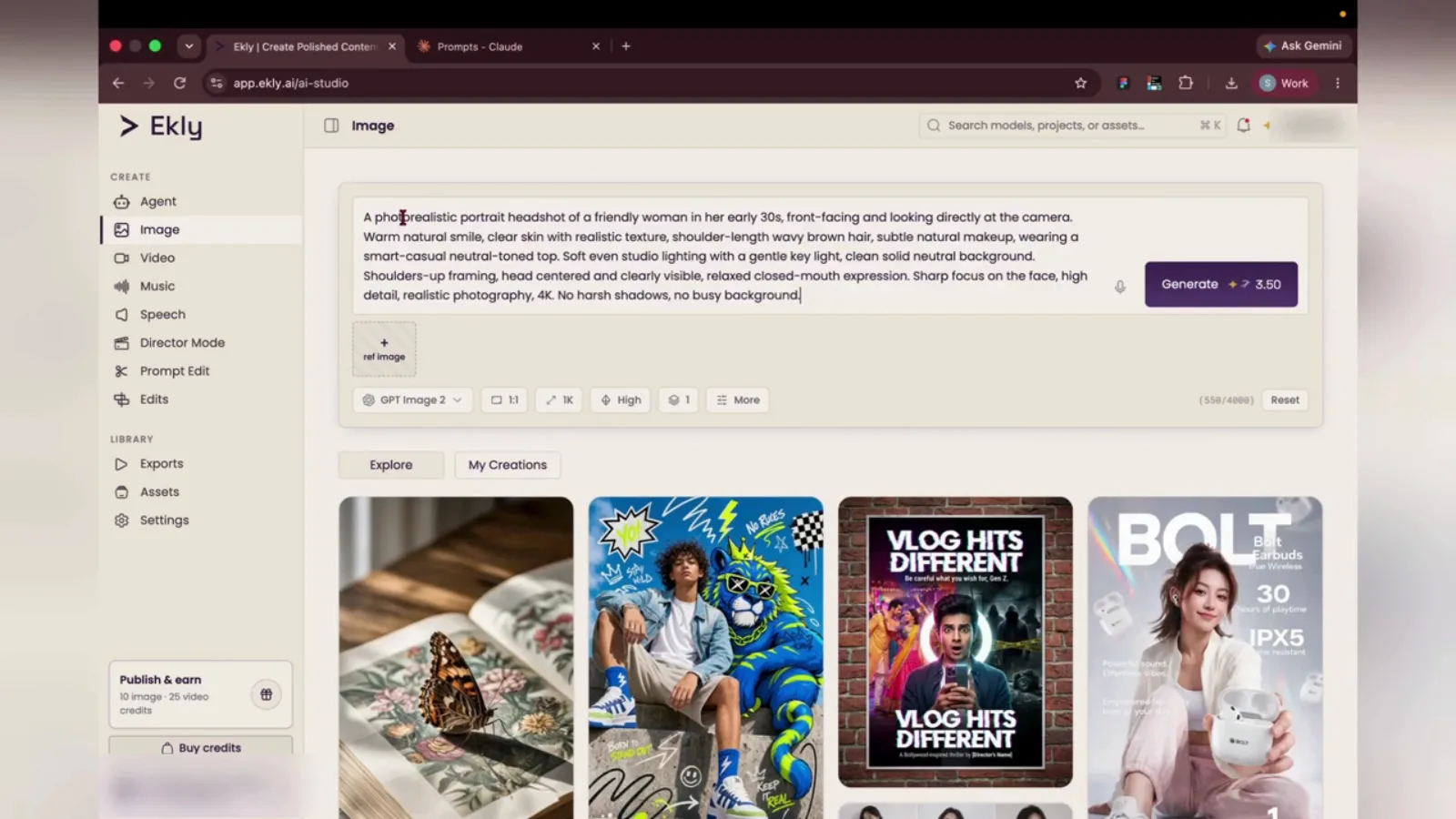Change the image count option showing 1
The width and height of the screenshot is (1456, 819).
pos(679,399)
